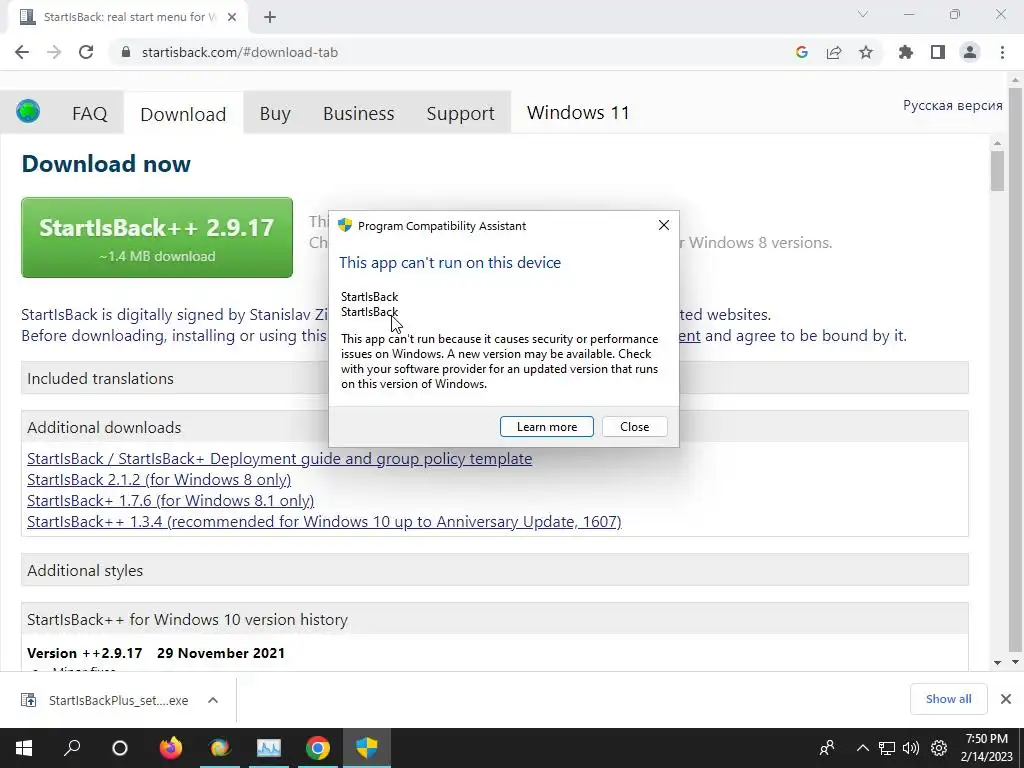The image size is (1024, 768).
Task: Click the share page icon
Action: [833, 52]
